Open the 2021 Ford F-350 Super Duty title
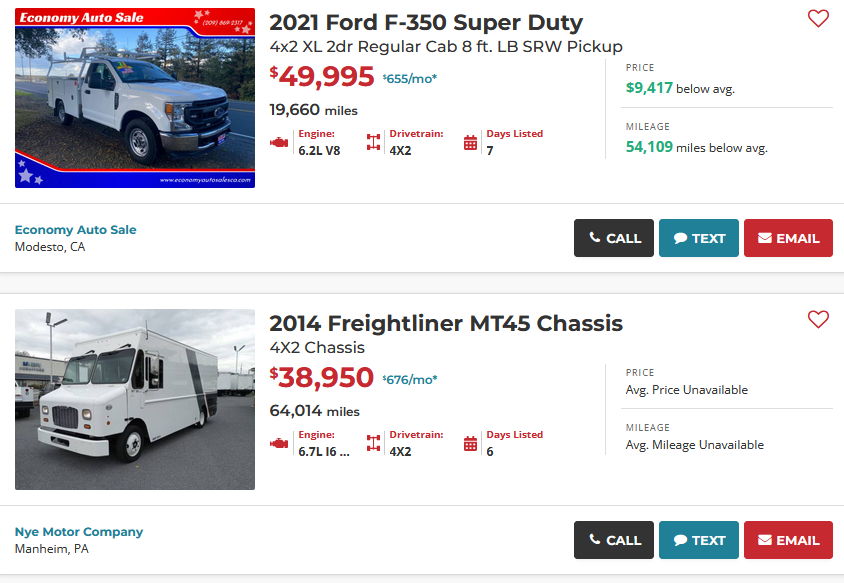Viewport: 844px width, 583px height. pyautogui.click(x=426, y=23)
